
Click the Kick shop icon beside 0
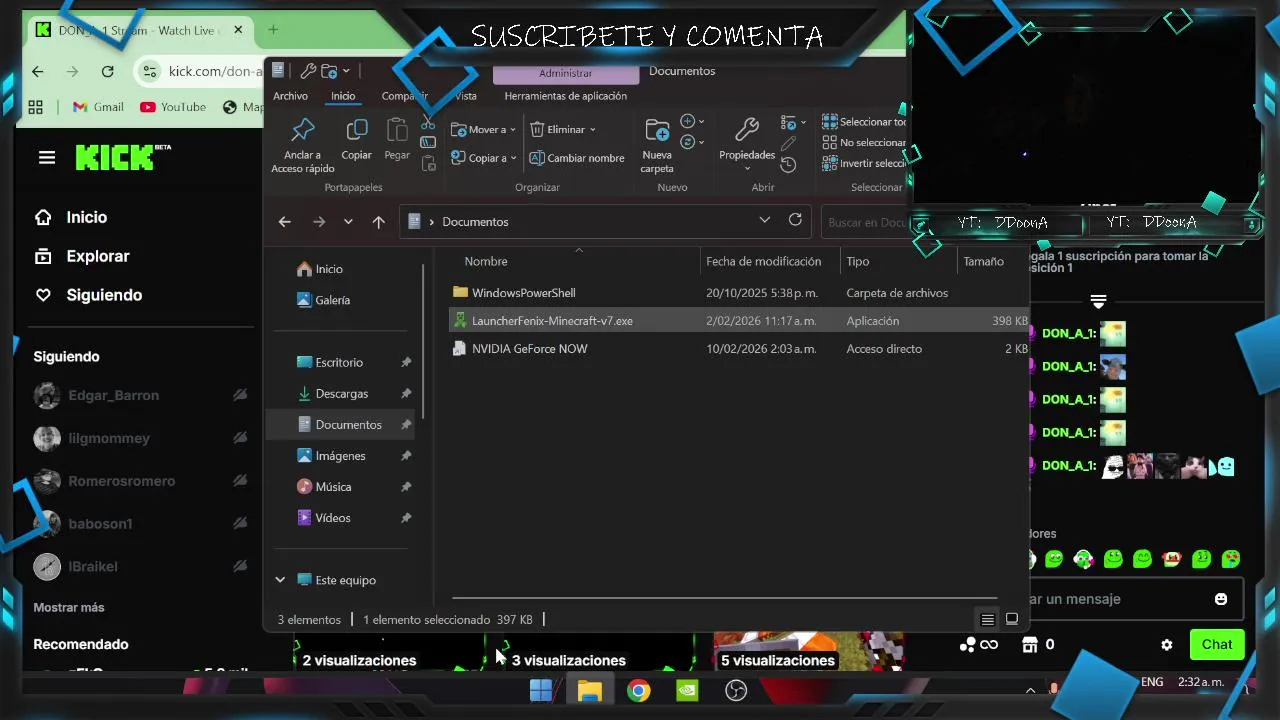1029,645
